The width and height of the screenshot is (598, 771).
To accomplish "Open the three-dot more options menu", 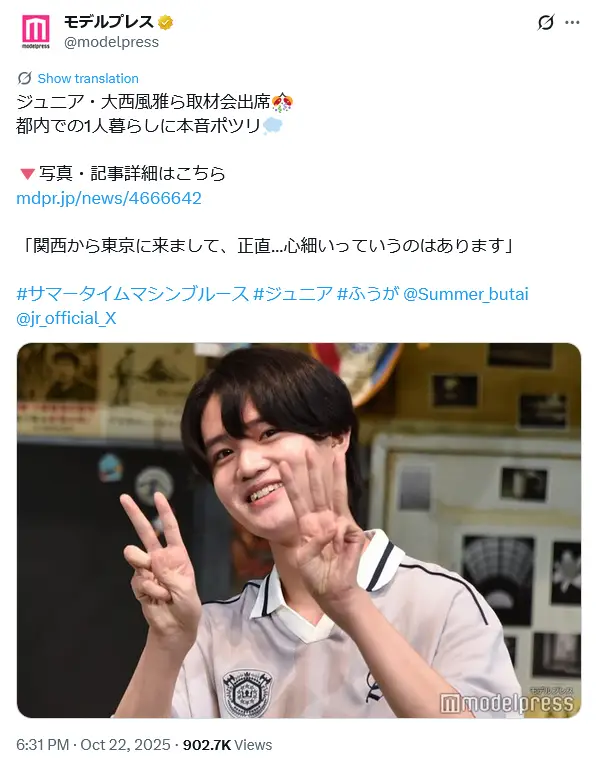I will 572,22.
